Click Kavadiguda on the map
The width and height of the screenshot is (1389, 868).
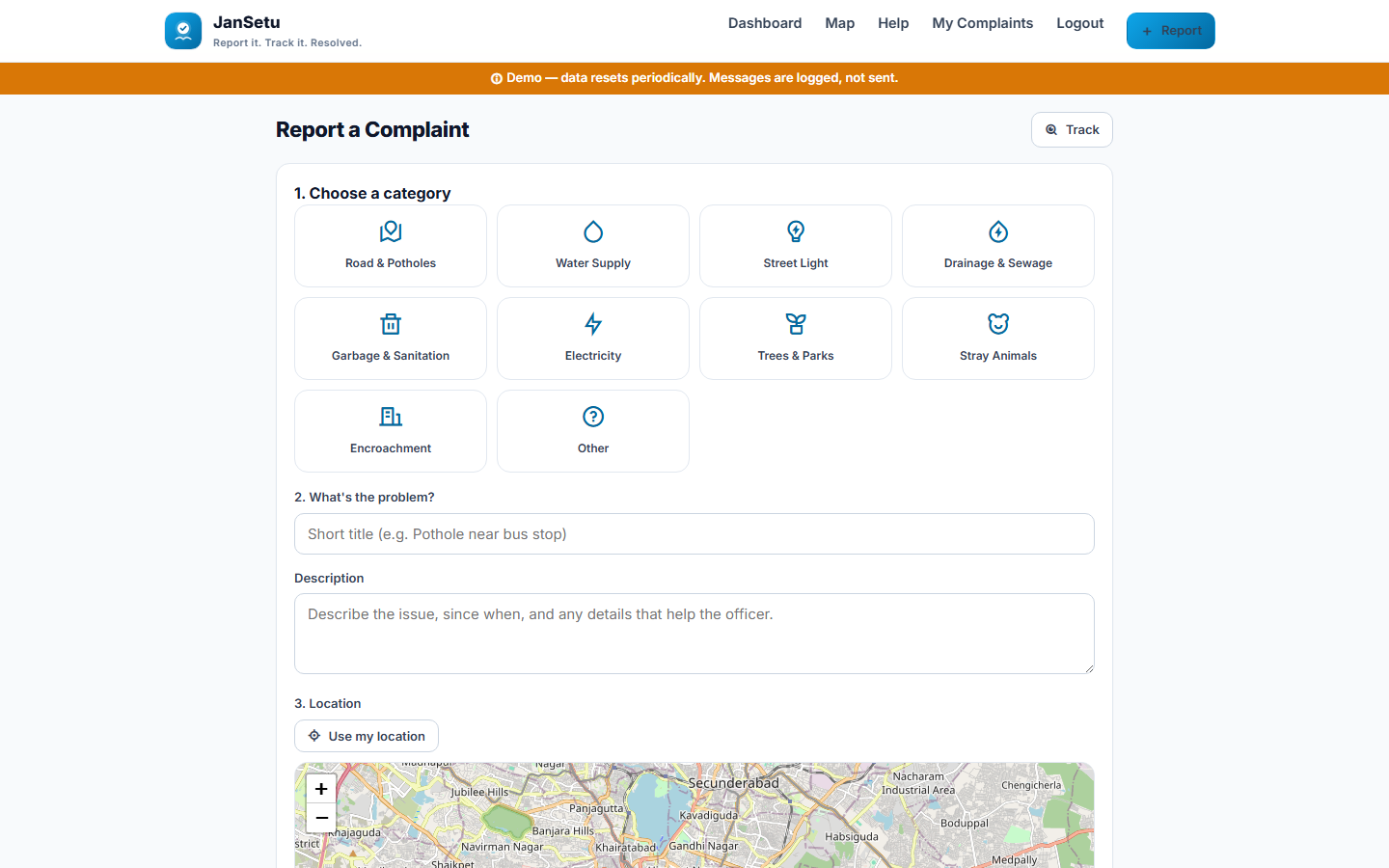pyautogui.click(x=709, y=815)
